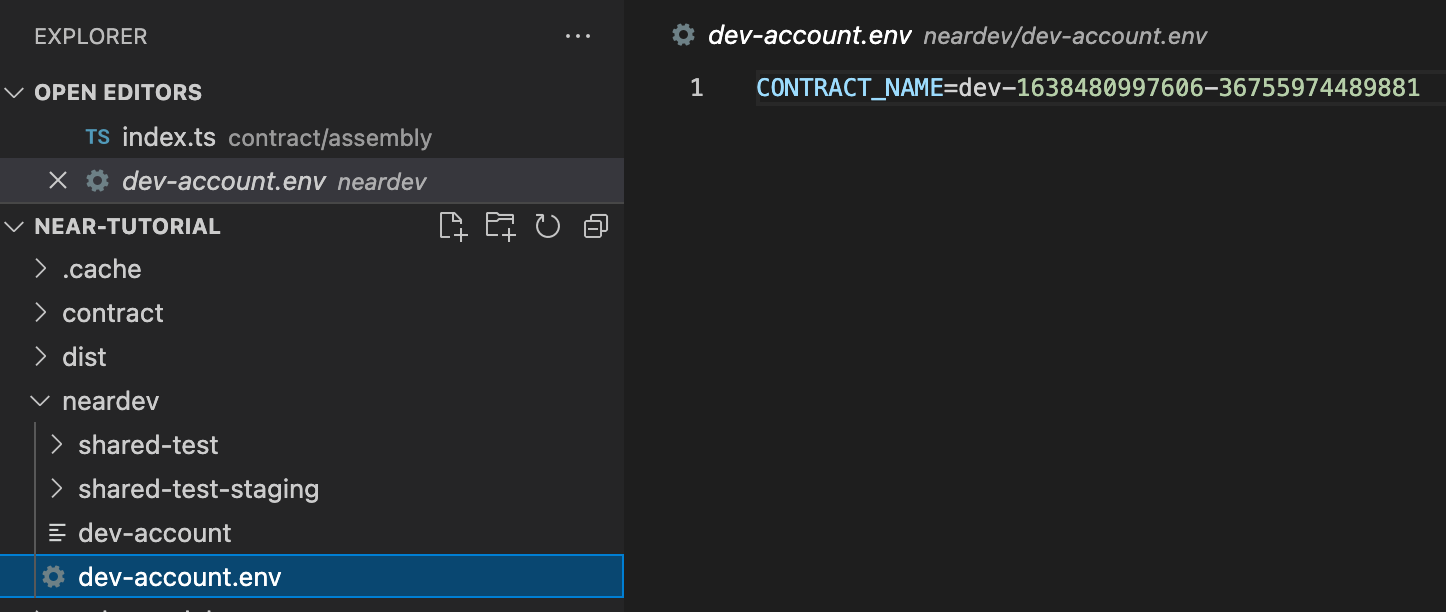This screenshot has height=612, width=1446.
Task: Refresh the NEAR-TUTORIAL explorer tree
Action: point(547,226)
